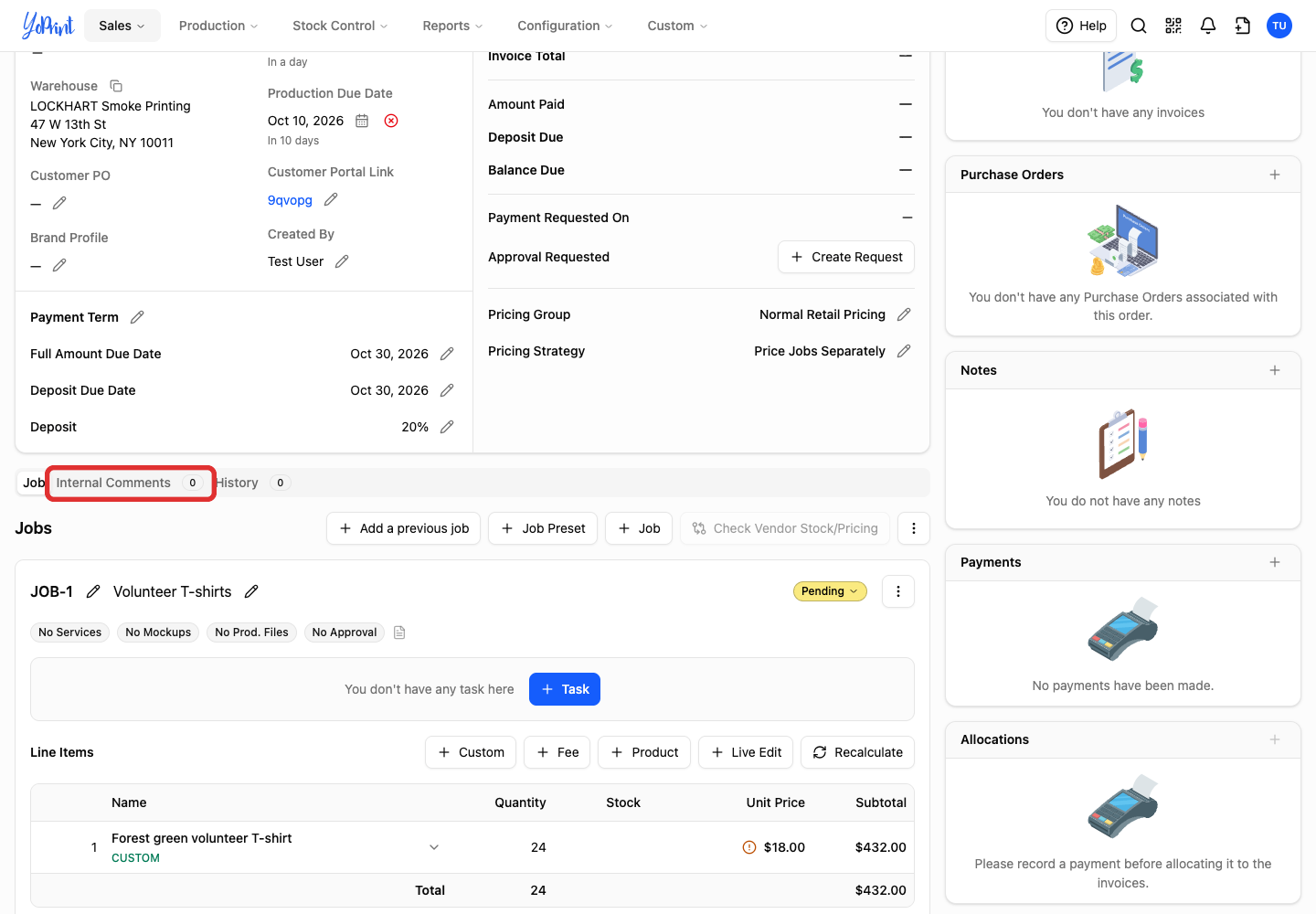The width and height of the screenshot is (1316, 914).
Task: Edit the Payment Term
Action: 137,317
